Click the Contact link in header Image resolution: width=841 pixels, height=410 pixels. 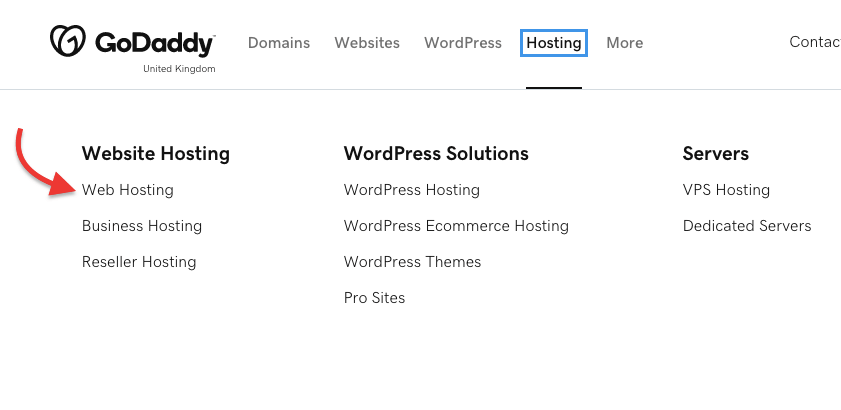point(815,42)
